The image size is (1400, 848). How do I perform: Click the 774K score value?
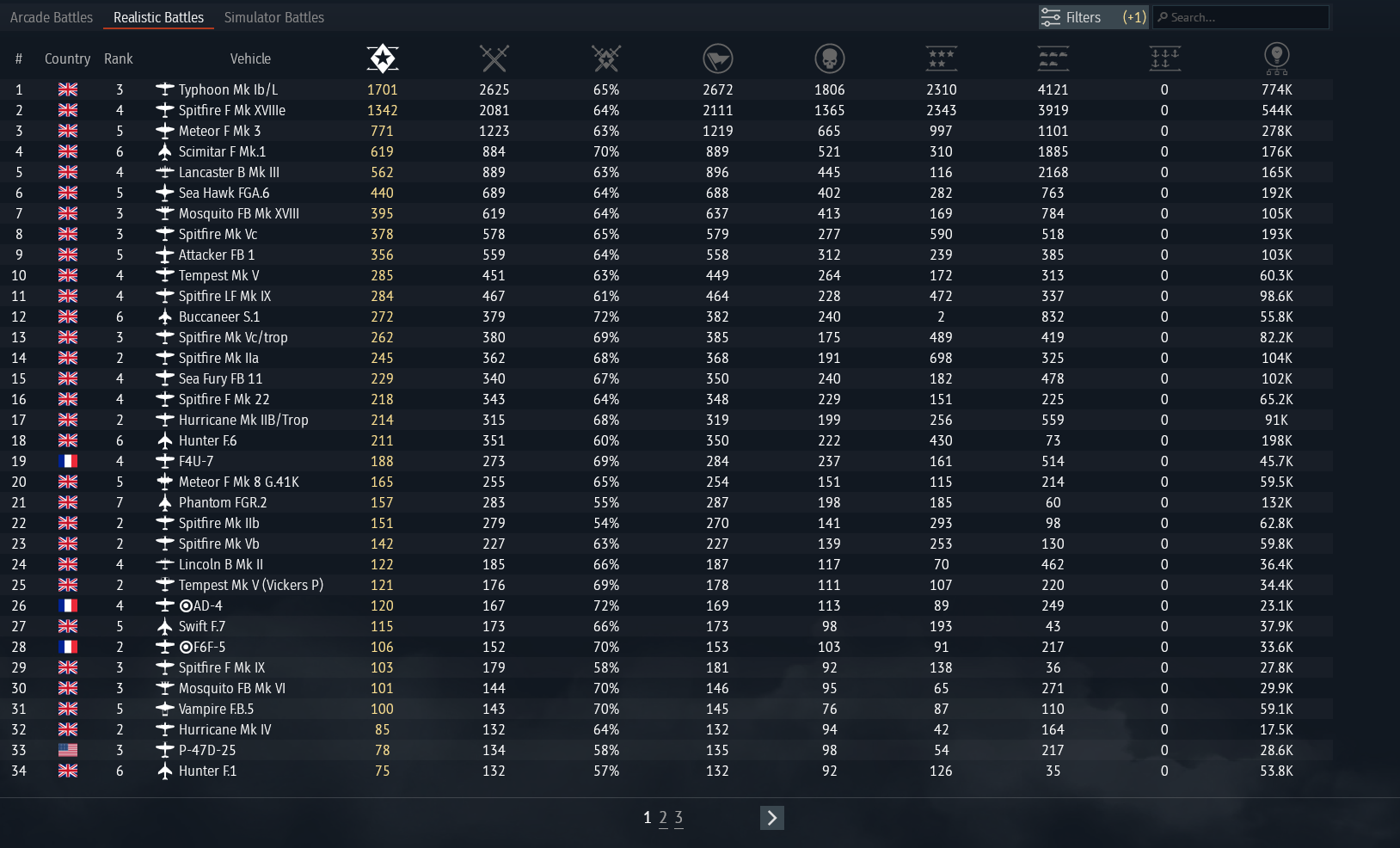click(1277, 89)
